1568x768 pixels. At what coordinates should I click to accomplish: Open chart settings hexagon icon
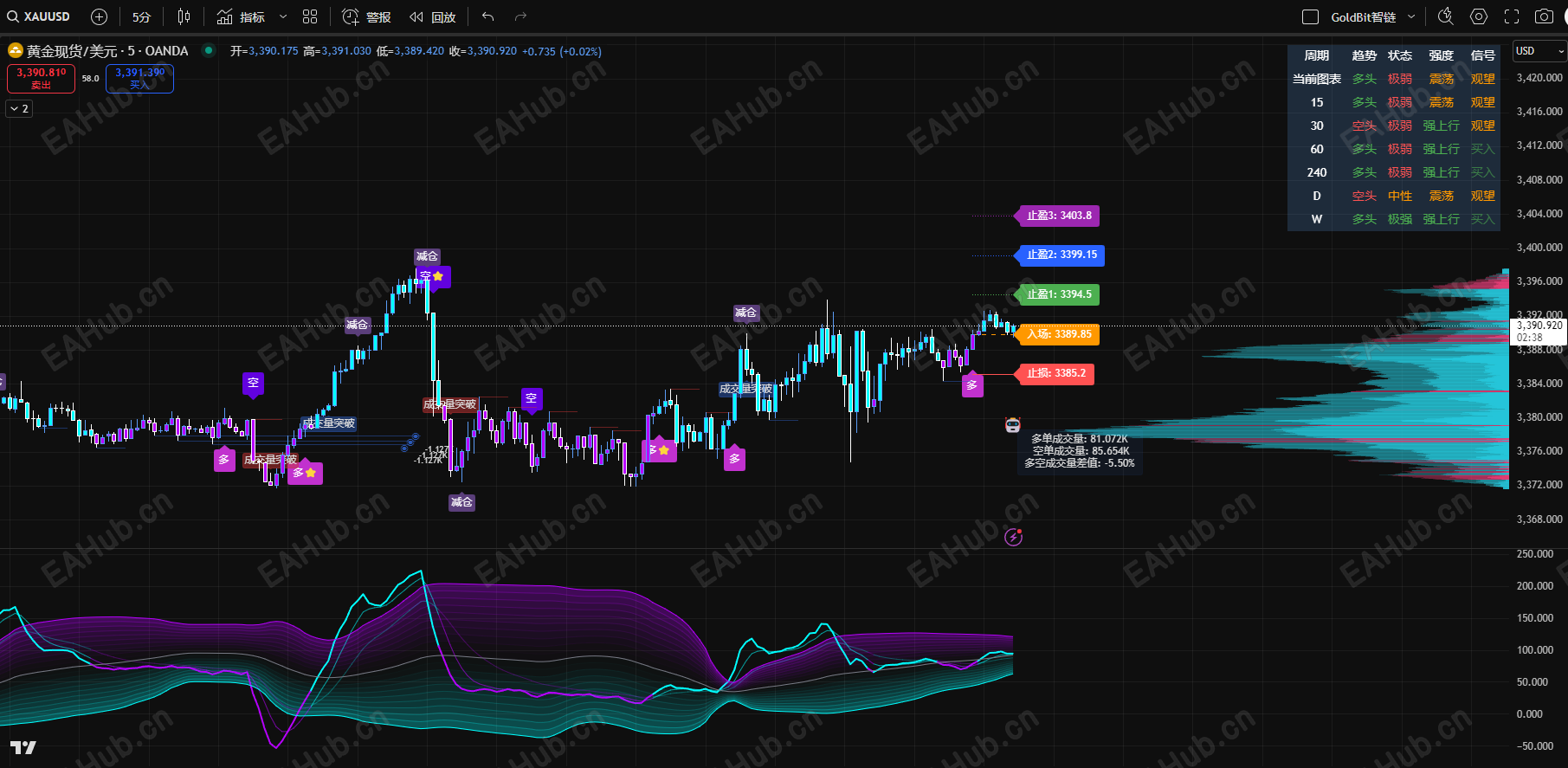click(1479, 16)
